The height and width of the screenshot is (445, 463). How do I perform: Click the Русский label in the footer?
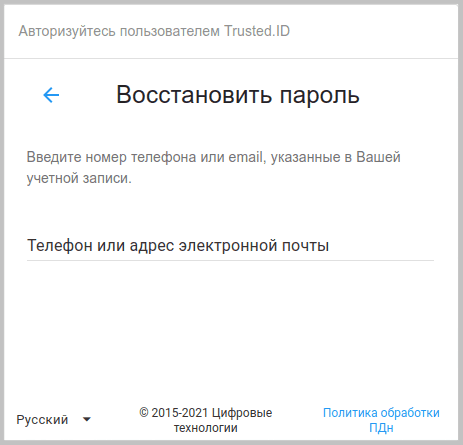pyautogui.click(x=42, y=420)
